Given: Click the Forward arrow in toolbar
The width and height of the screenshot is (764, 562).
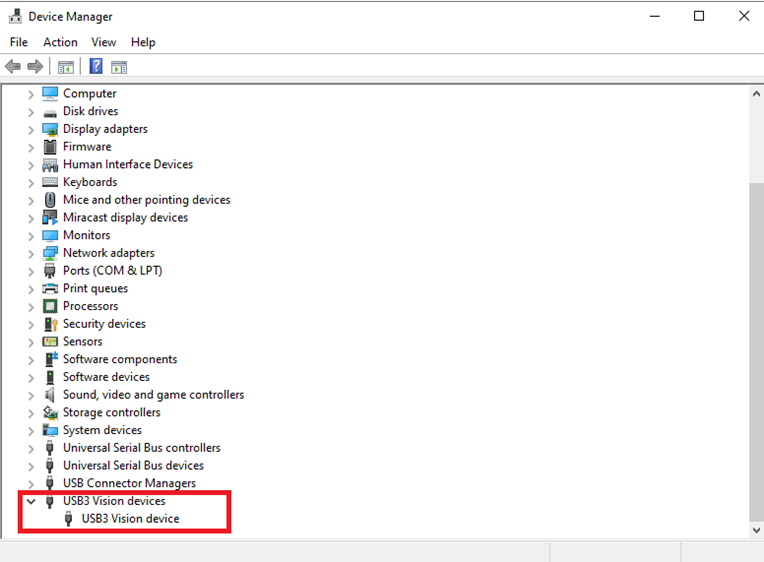Looking at the screenshot, I should coord(35,67).
